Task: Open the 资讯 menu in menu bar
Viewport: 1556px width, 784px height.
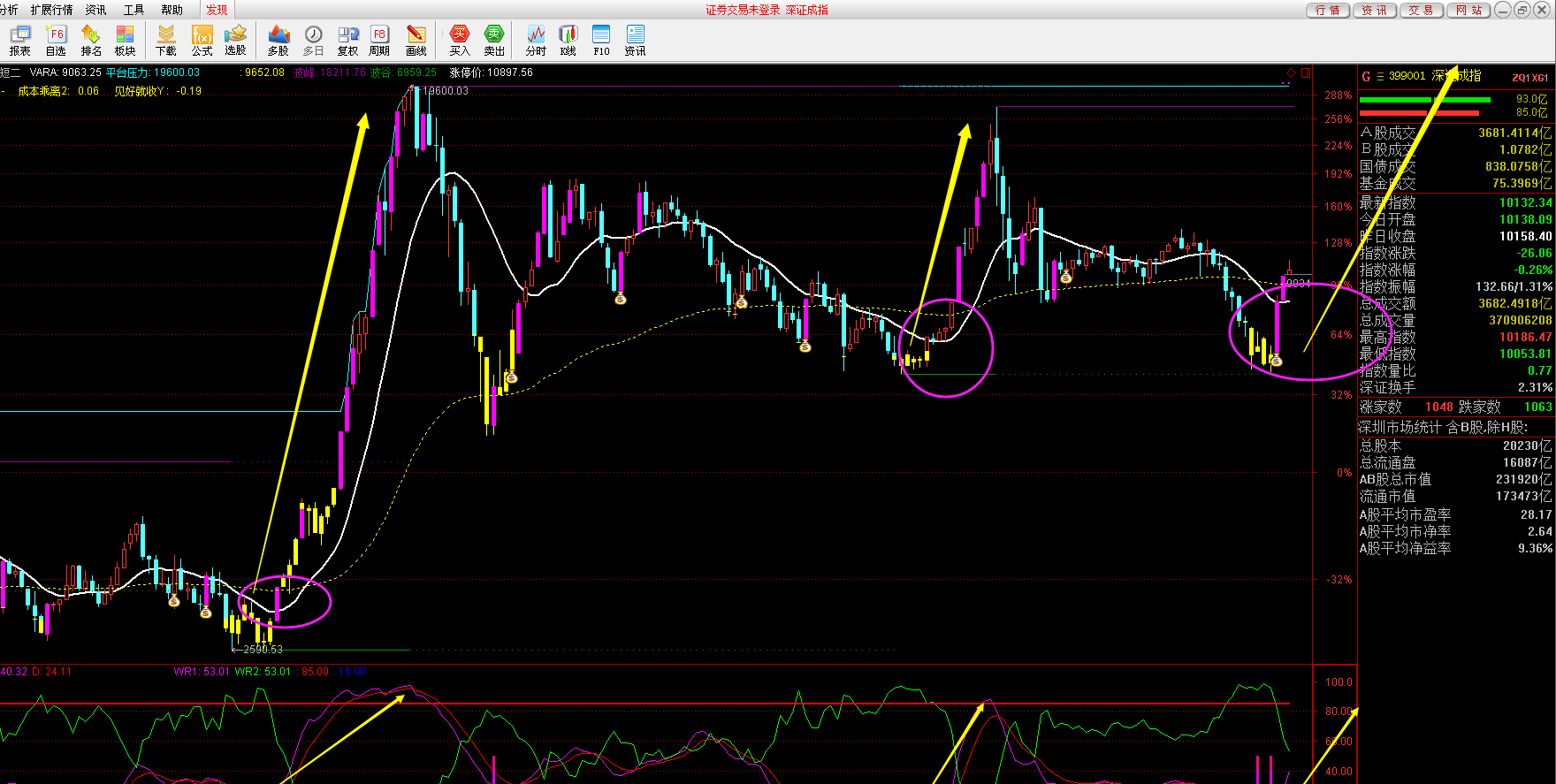Action: pyautogui.click(x=95, y=10)
